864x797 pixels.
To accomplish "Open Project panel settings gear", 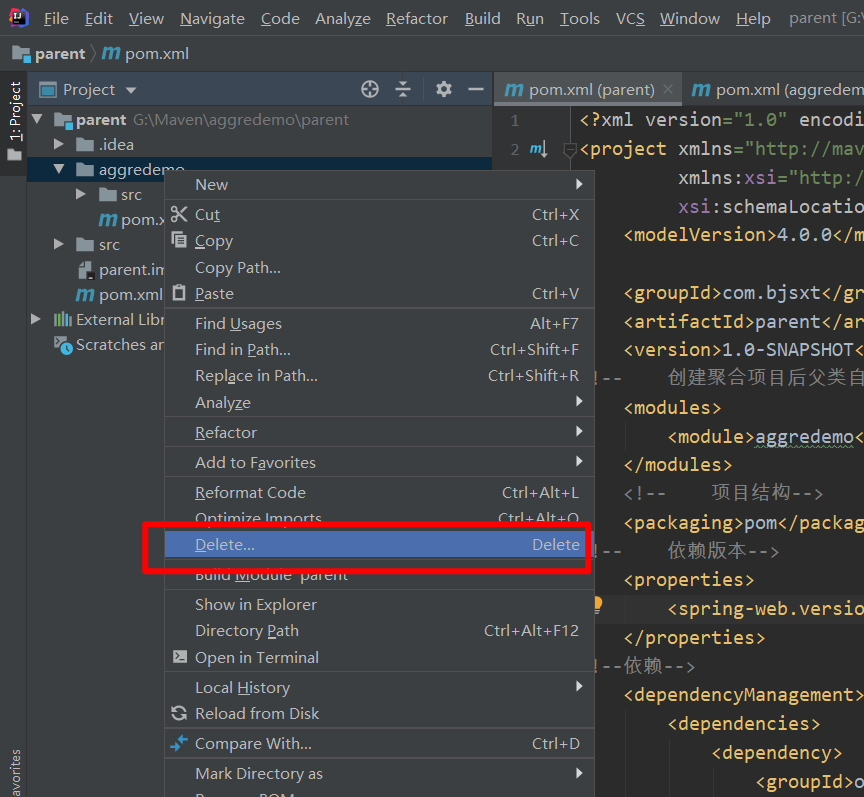I will point(444,89).
